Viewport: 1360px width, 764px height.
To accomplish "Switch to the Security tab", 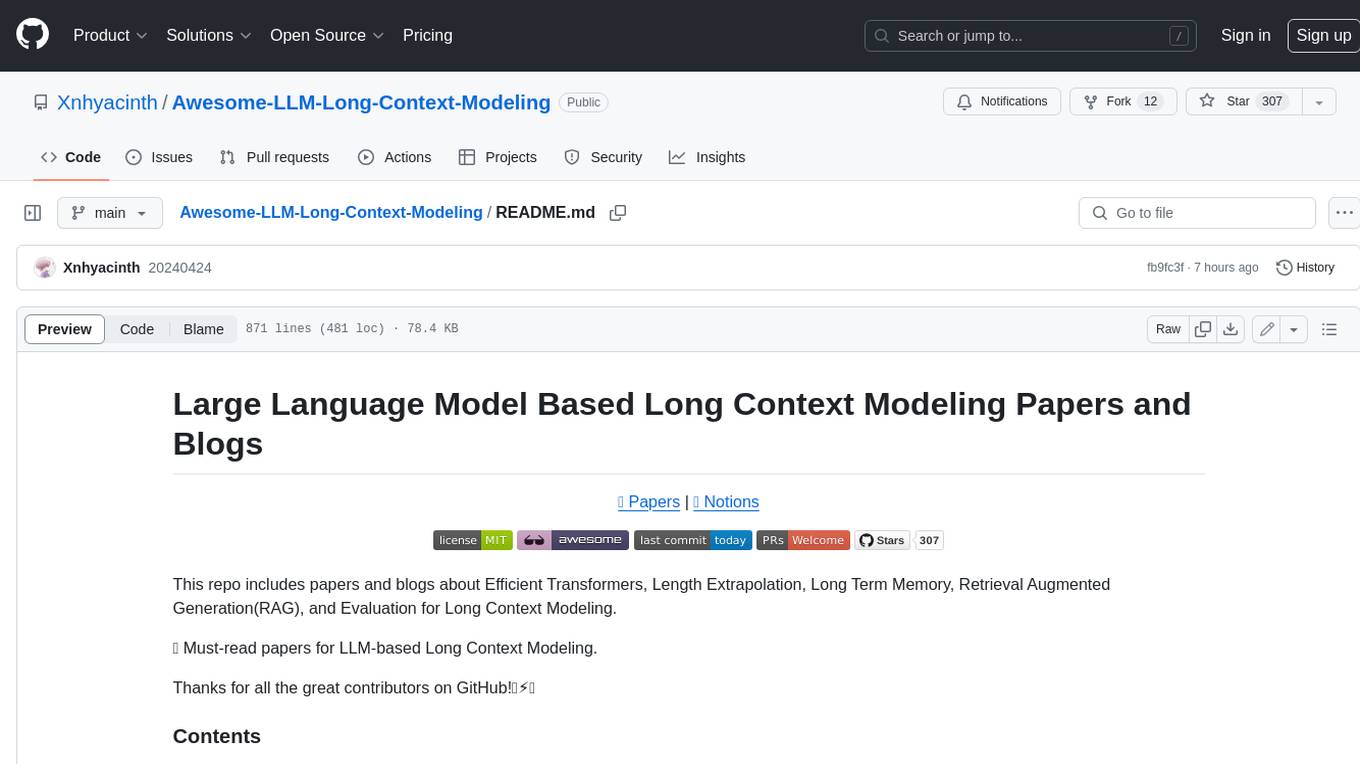I will [603, 157].
